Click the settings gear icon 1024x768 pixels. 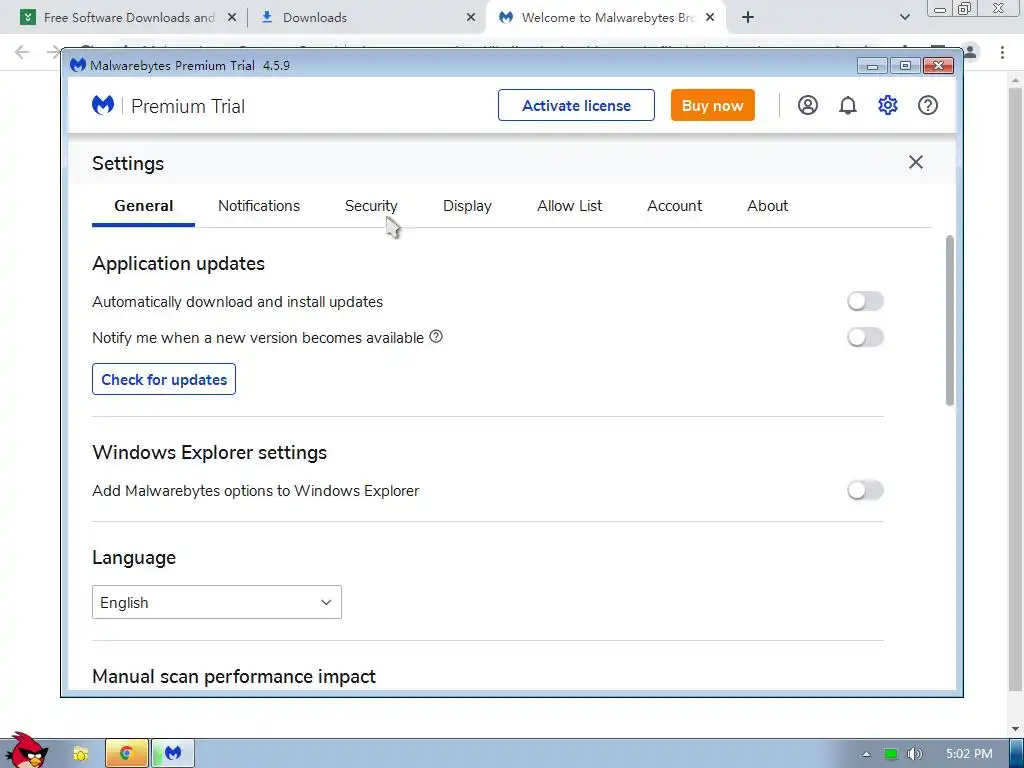pyautogui.click(x=888, y=105)
